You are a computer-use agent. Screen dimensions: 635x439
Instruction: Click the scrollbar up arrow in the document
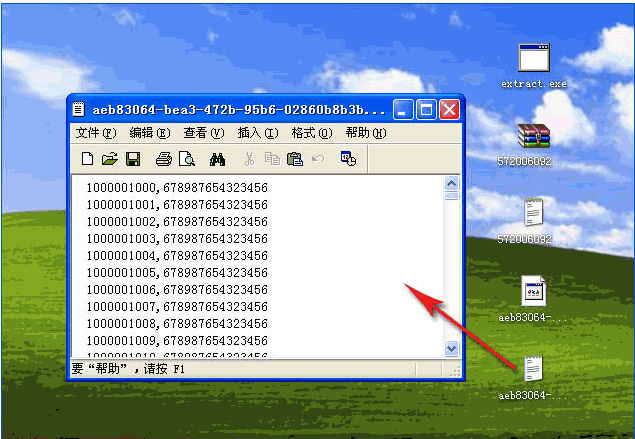pyautogui.click(x=451, y=184)
